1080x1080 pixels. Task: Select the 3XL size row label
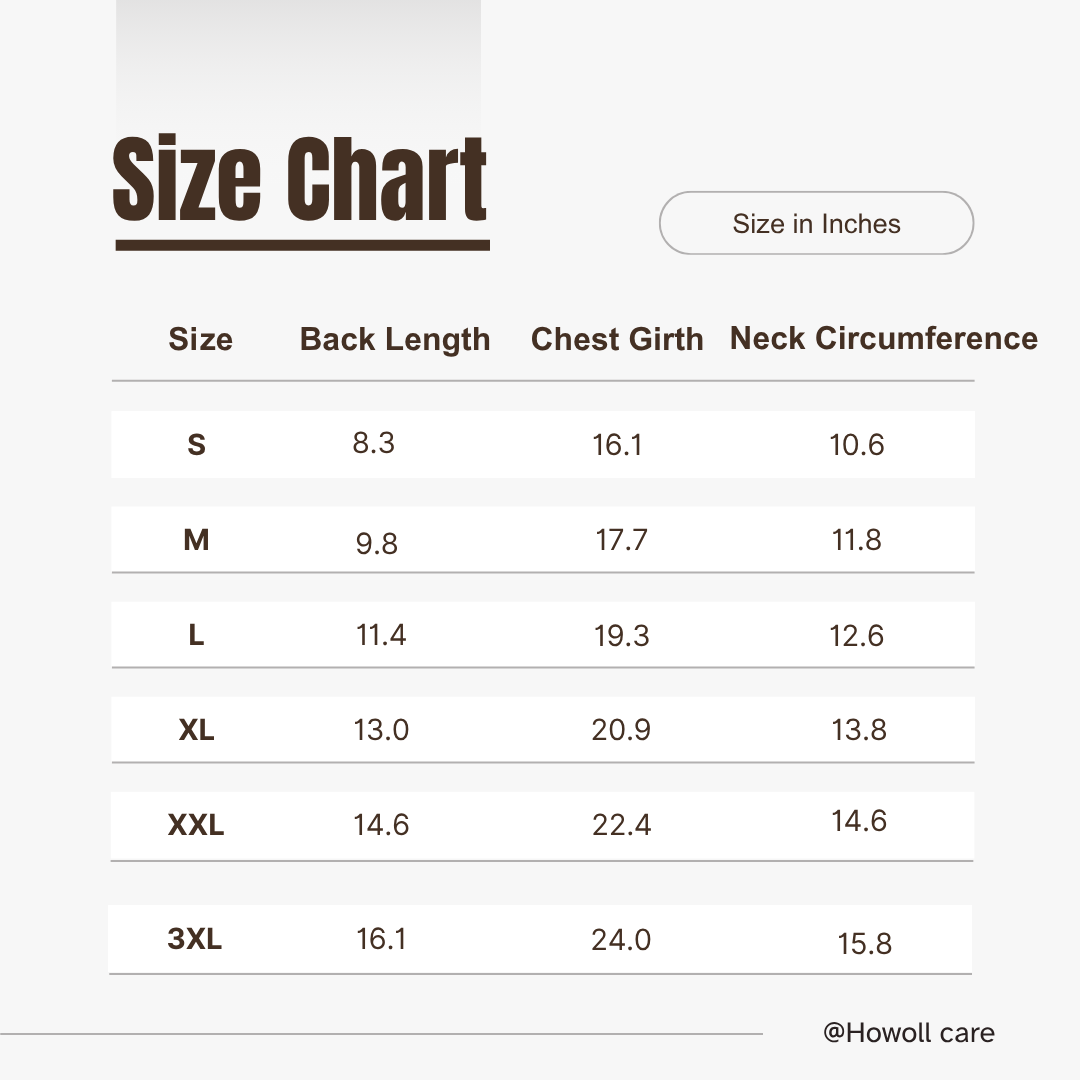pos(195,939)
